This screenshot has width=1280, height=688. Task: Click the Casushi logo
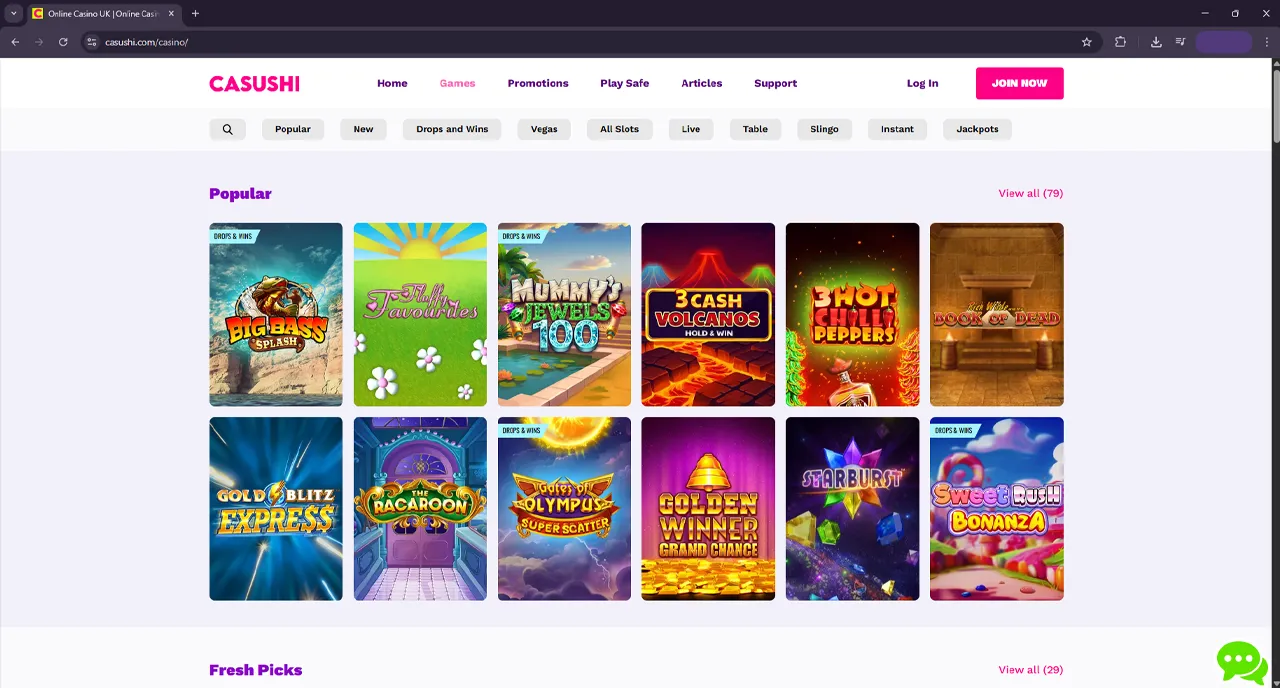(x=254, y=84)
